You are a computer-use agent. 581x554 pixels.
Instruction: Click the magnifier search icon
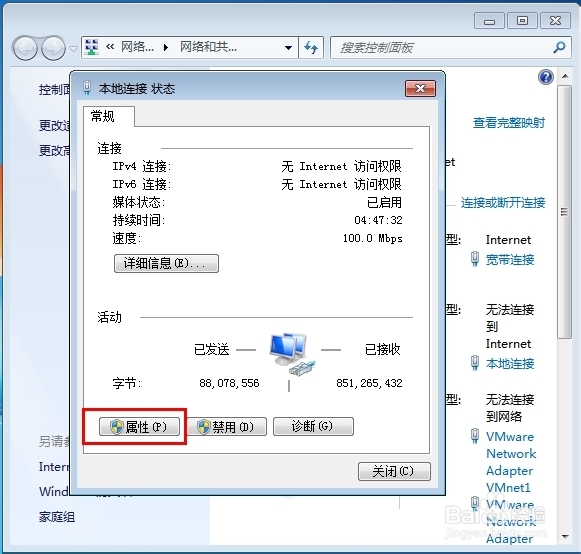560,47
